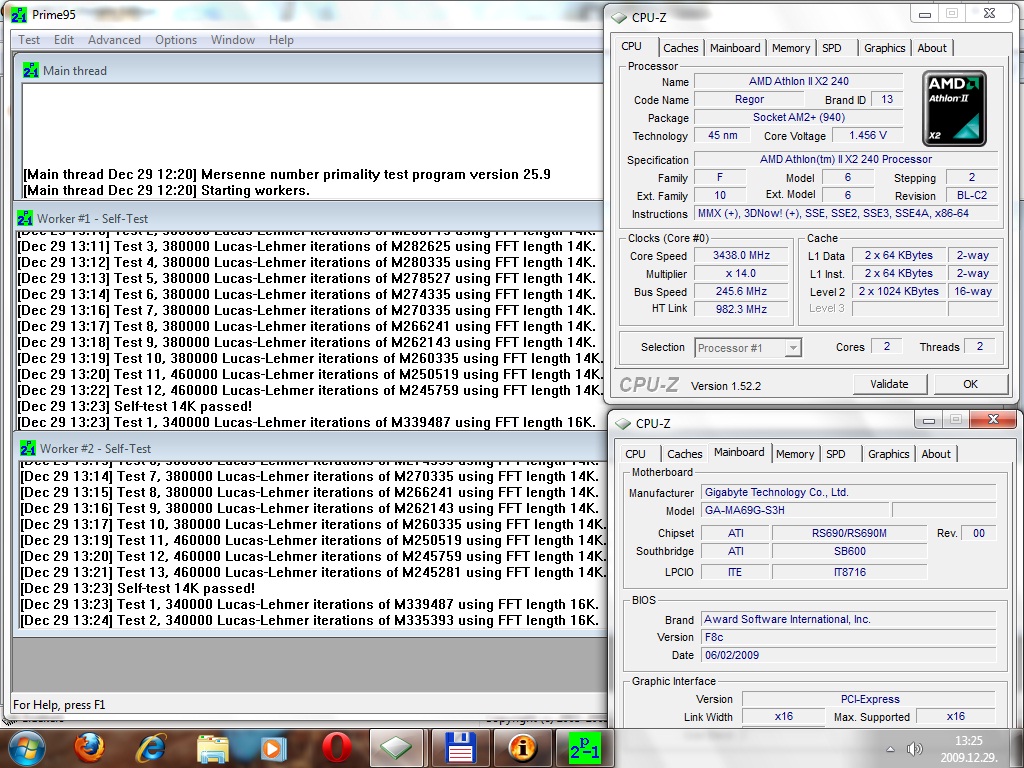The width and height of the screenshot is (1024, 768).
Task: Switch to CPU-Z taskbar button
Action: coord(397,748)
